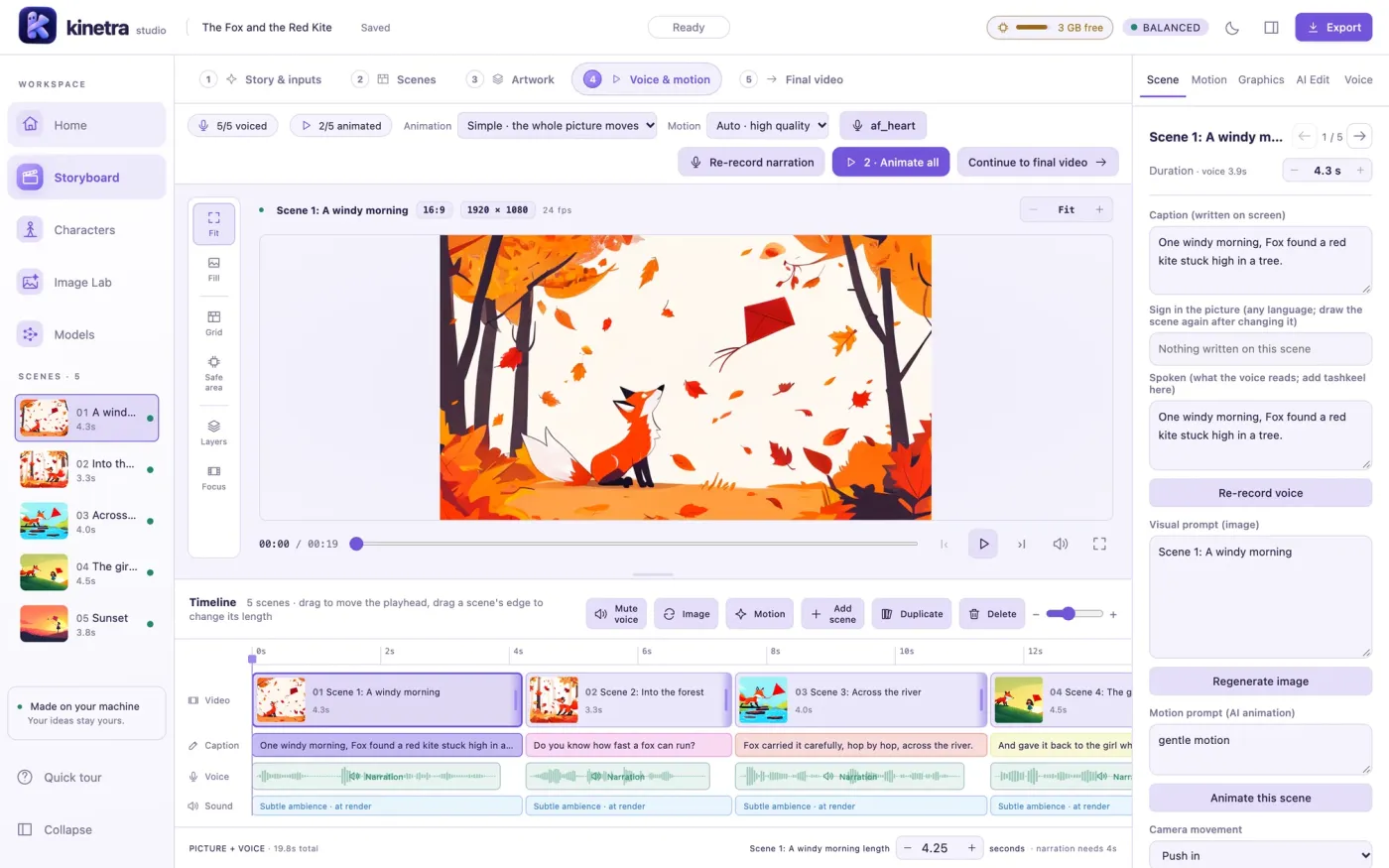Toggle the side panel layout icon
Screen dimensions: 1389x868
click(x=1271, y=28)
